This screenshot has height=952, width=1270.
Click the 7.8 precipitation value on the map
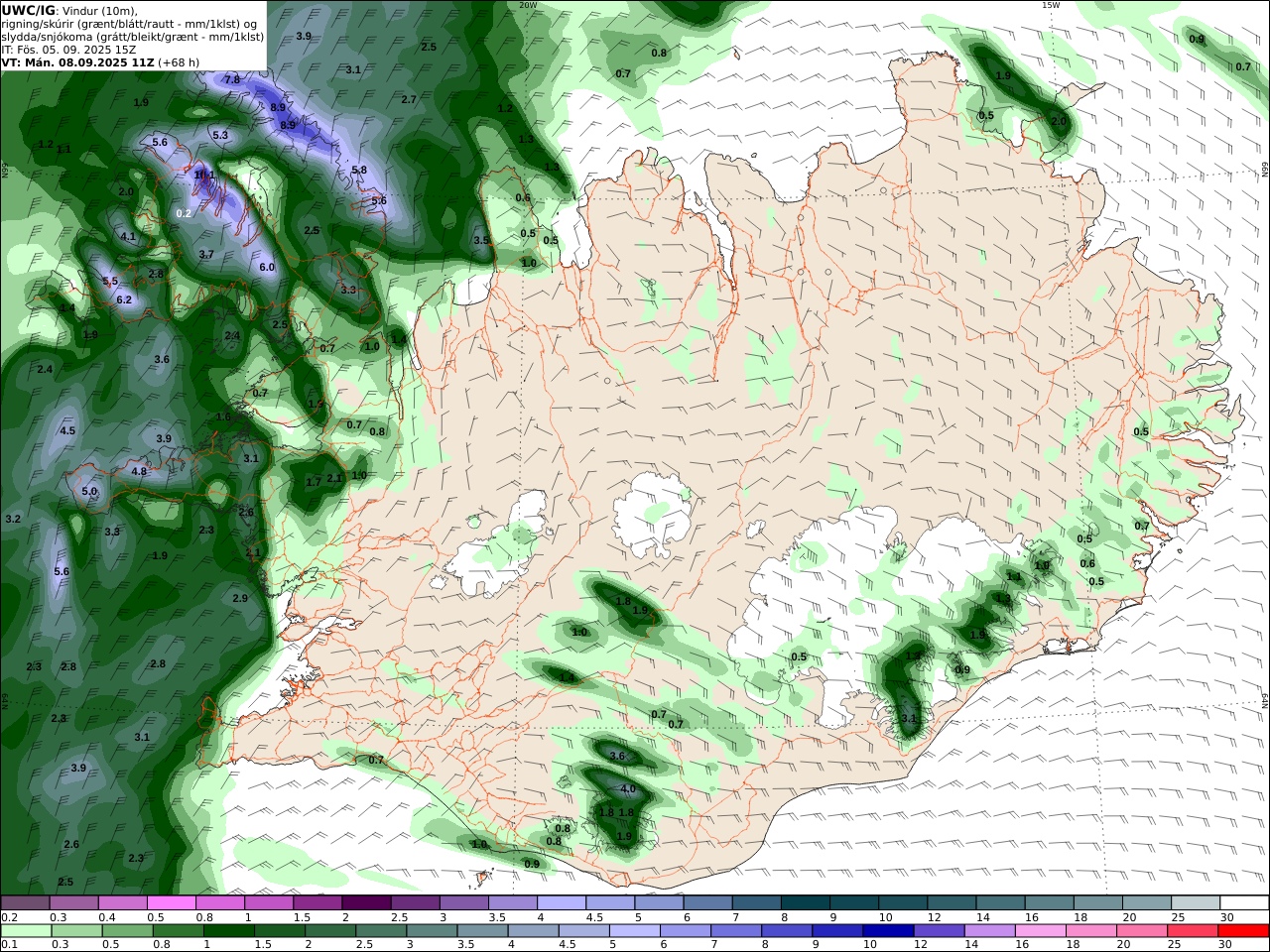click(232, 79)
